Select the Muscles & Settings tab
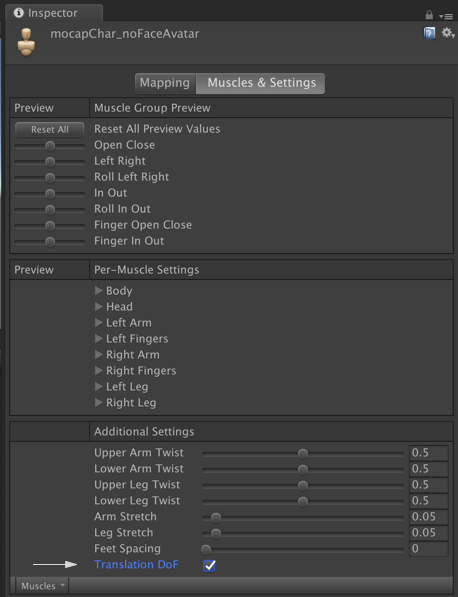458x597 pixels. pos(260,83)
